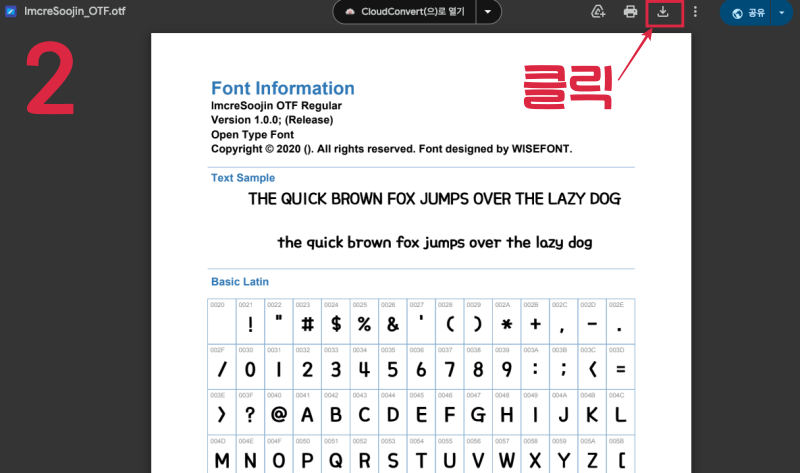
Task: Click the letter Q glyph cell 0051
Action: pyautogui.click(x=336, y=454)
